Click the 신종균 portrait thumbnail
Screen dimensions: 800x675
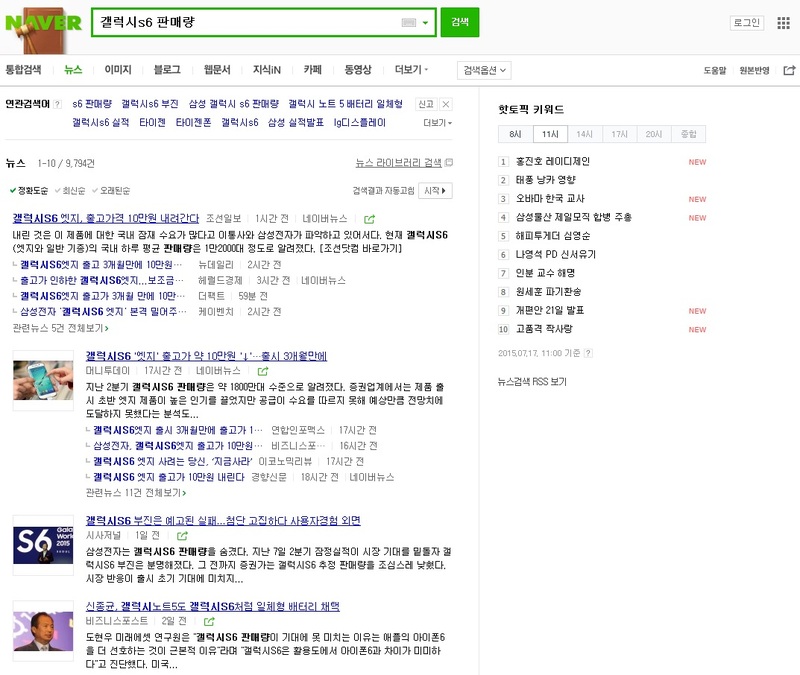(43, 631)
